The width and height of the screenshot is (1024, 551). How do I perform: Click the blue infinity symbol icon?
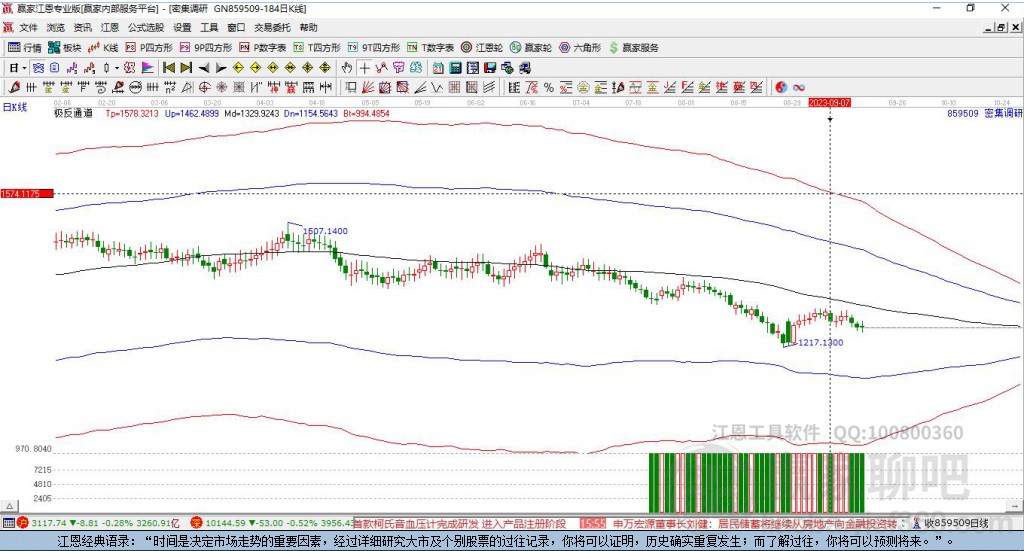(799, 88)
